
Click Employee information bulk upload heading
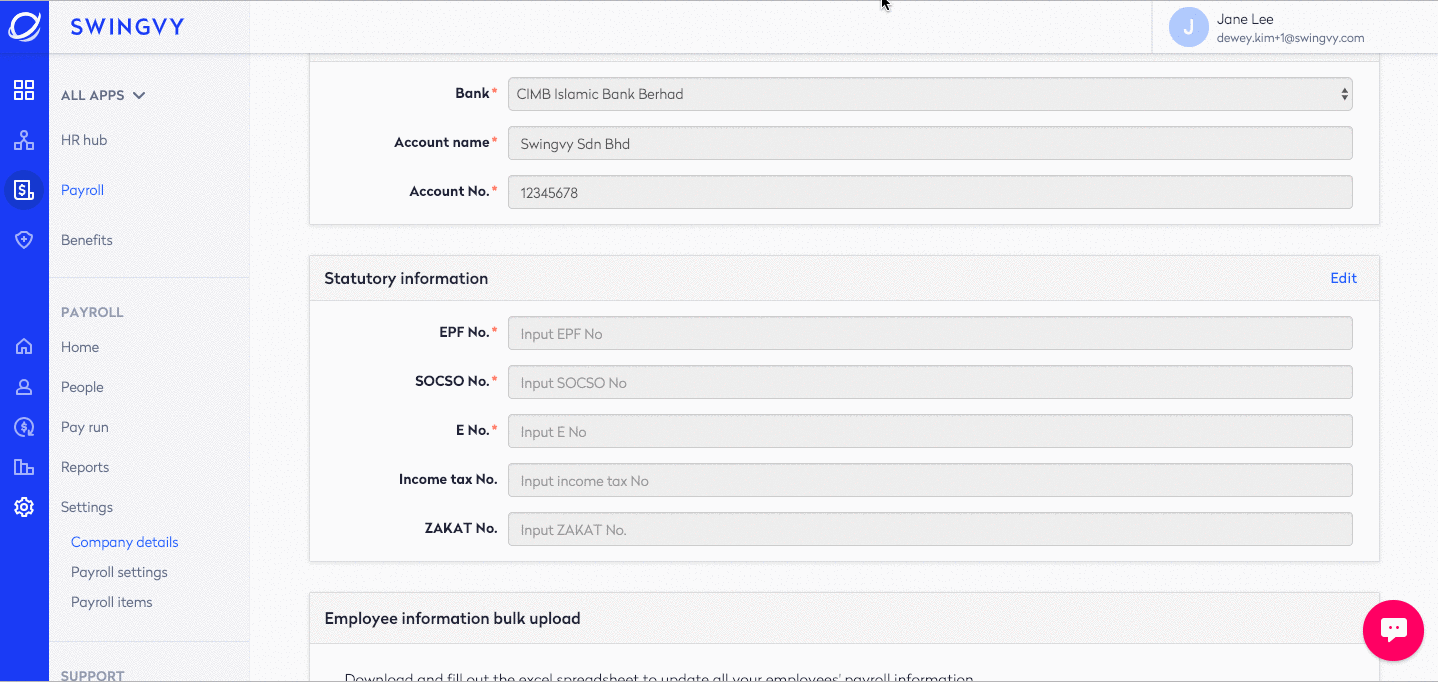(453, 618)
